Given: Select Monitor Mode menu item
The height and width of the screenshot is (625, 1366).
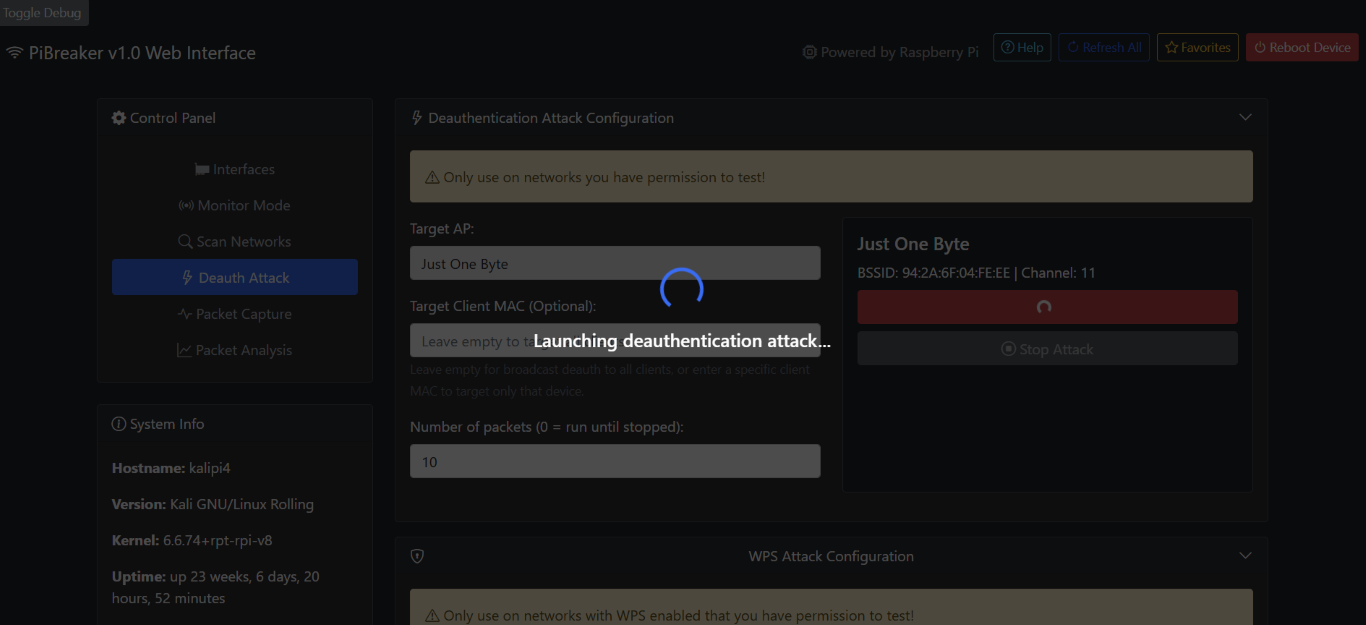Looking at the screenshot, I should pos(235,205).
